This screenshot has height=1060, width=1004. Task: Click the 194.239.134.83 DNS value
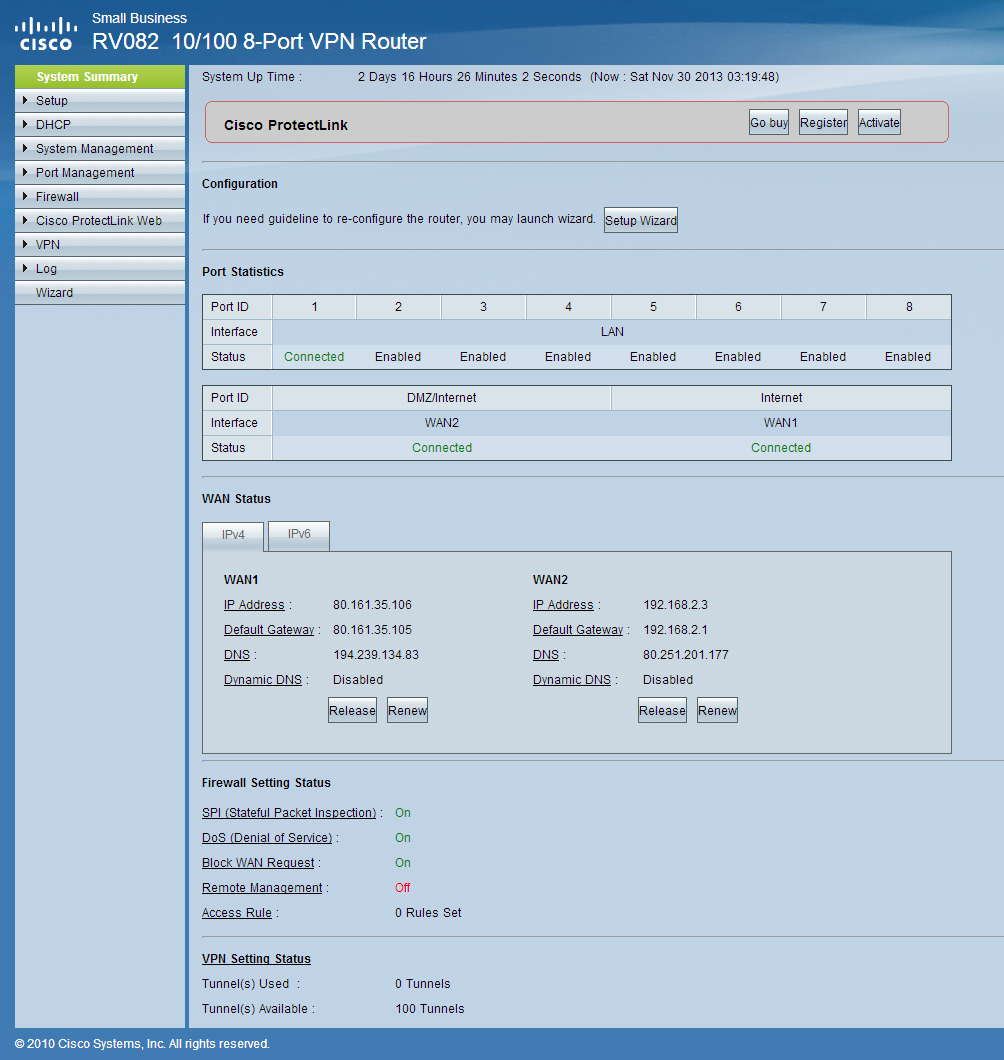click(376, 655)
